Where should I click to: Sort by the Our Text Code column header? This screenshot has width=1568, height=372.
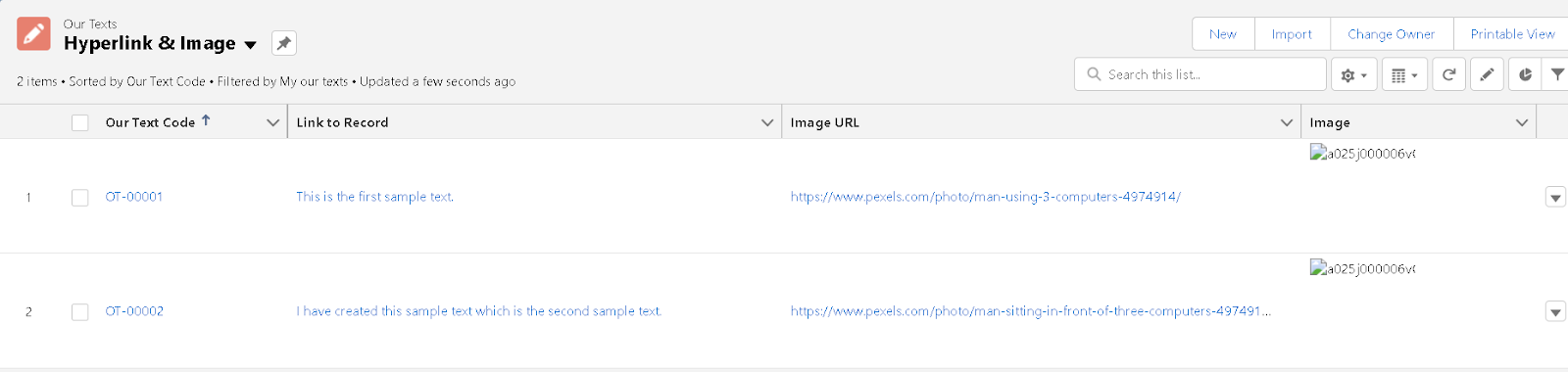point(151,122)
